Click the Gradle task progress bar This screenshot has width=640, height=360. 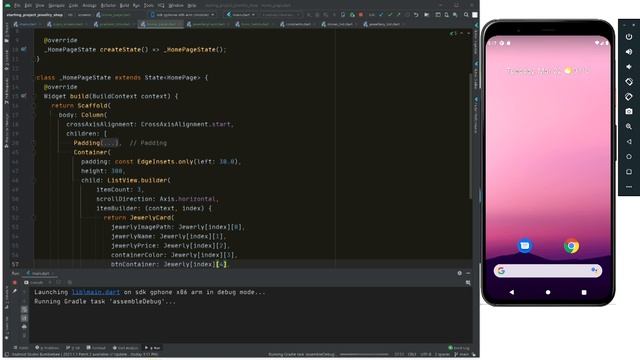[x=364, y=354]
